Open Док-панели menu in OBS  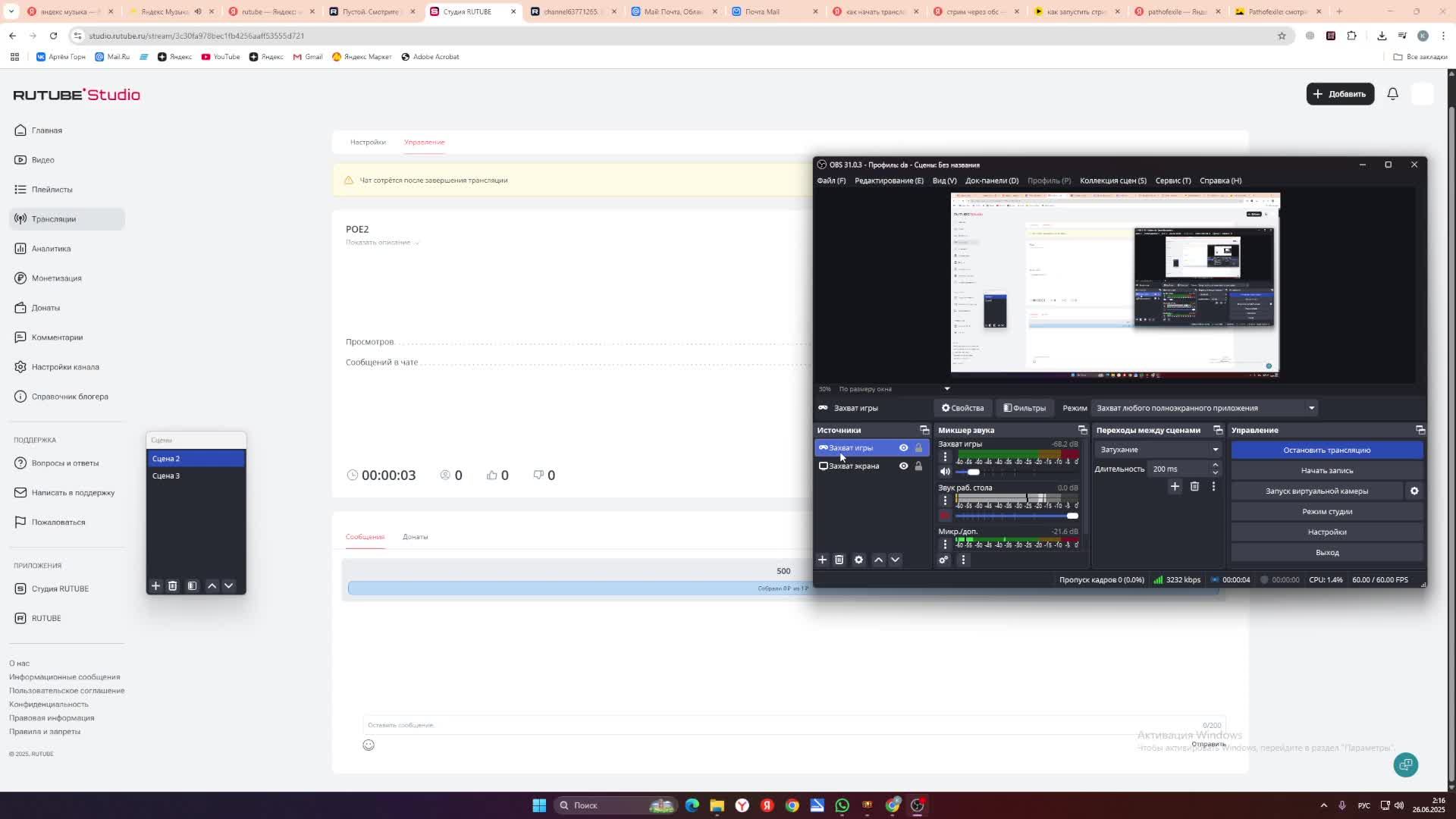point(992,180)
